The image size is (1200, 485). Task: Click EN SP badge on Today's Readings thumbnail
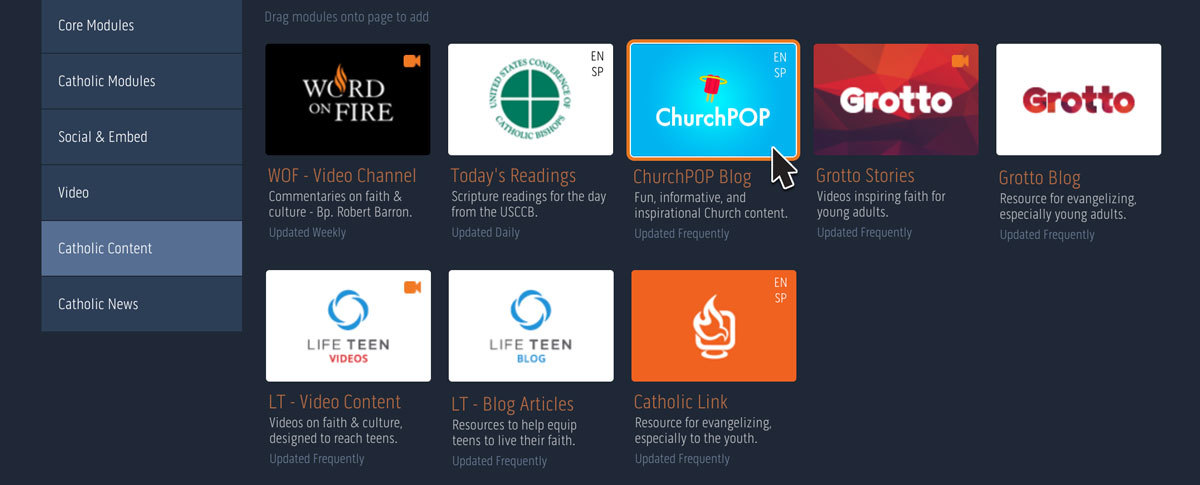pyautogui.click(x=597, y=65)
